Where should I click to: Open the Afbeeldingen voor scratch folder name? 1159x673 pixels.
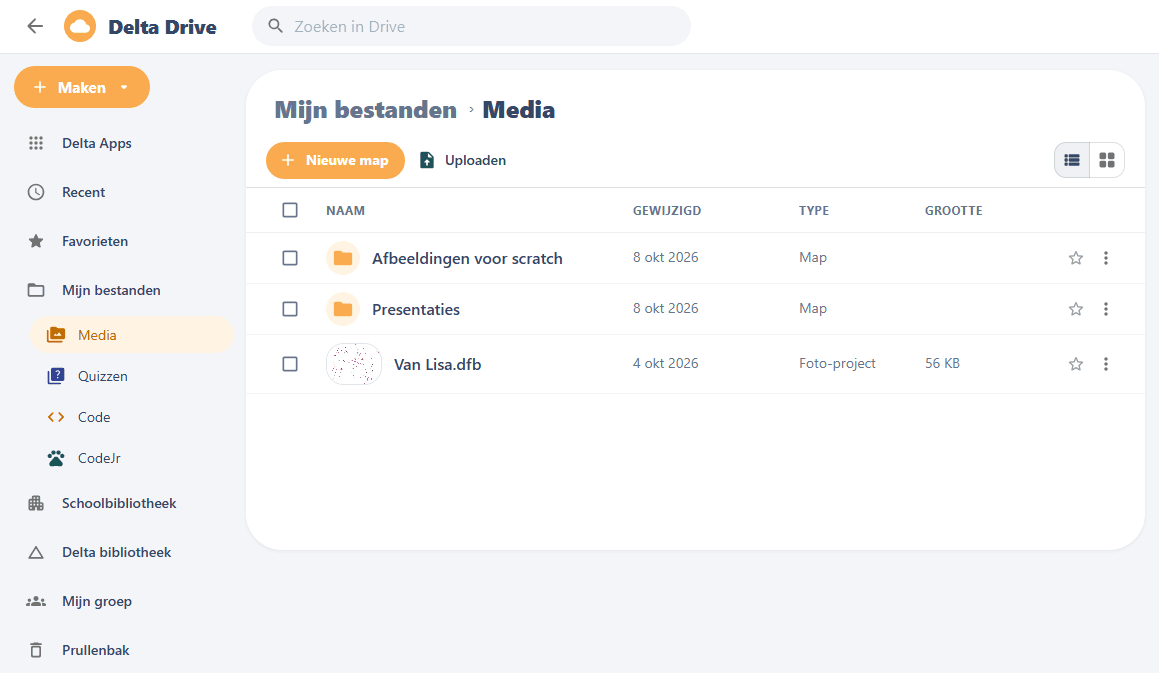point(467,259)
